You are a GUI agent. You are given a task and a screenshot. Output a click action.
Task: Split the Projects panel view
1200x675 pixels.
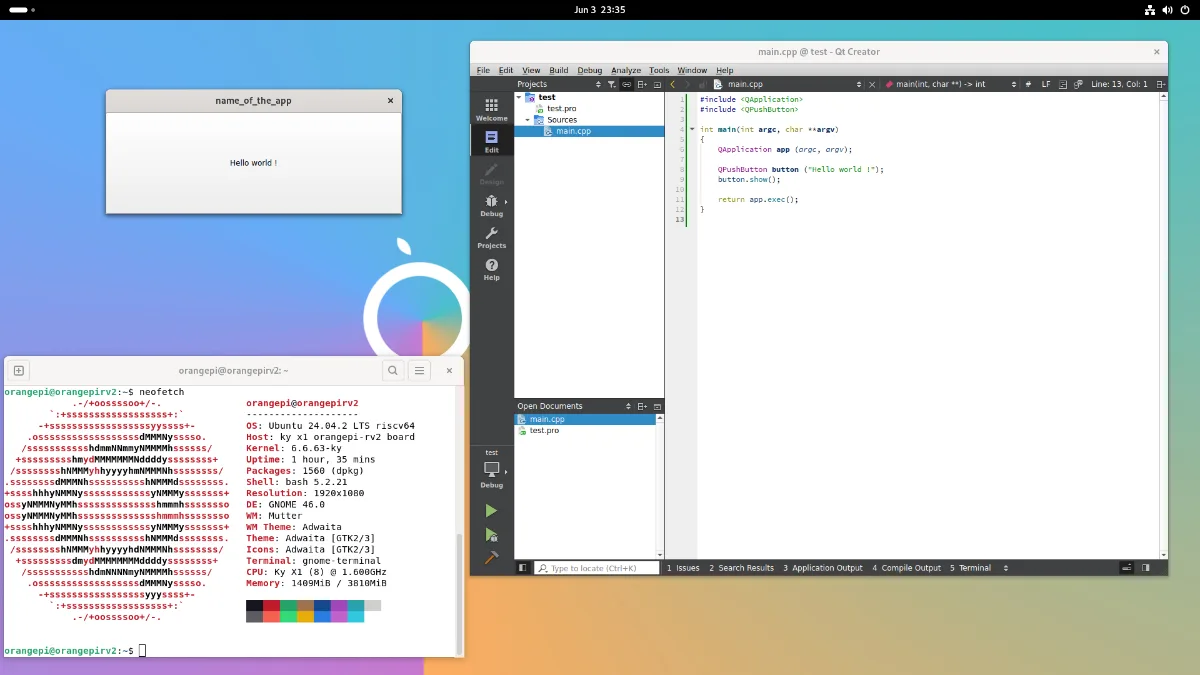pos(643,84)
